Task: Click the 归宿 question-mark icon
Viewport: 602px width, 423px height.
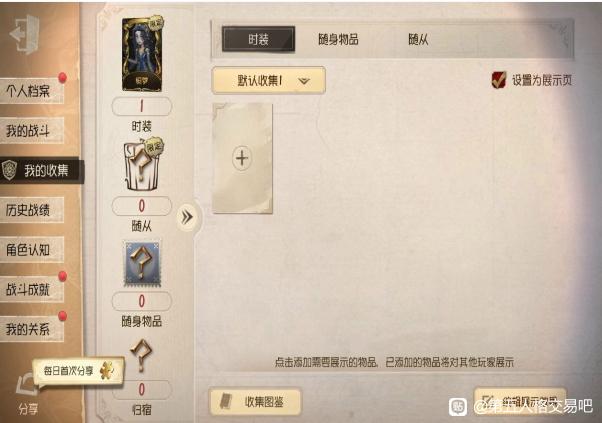Action: (x=141, y=355)
